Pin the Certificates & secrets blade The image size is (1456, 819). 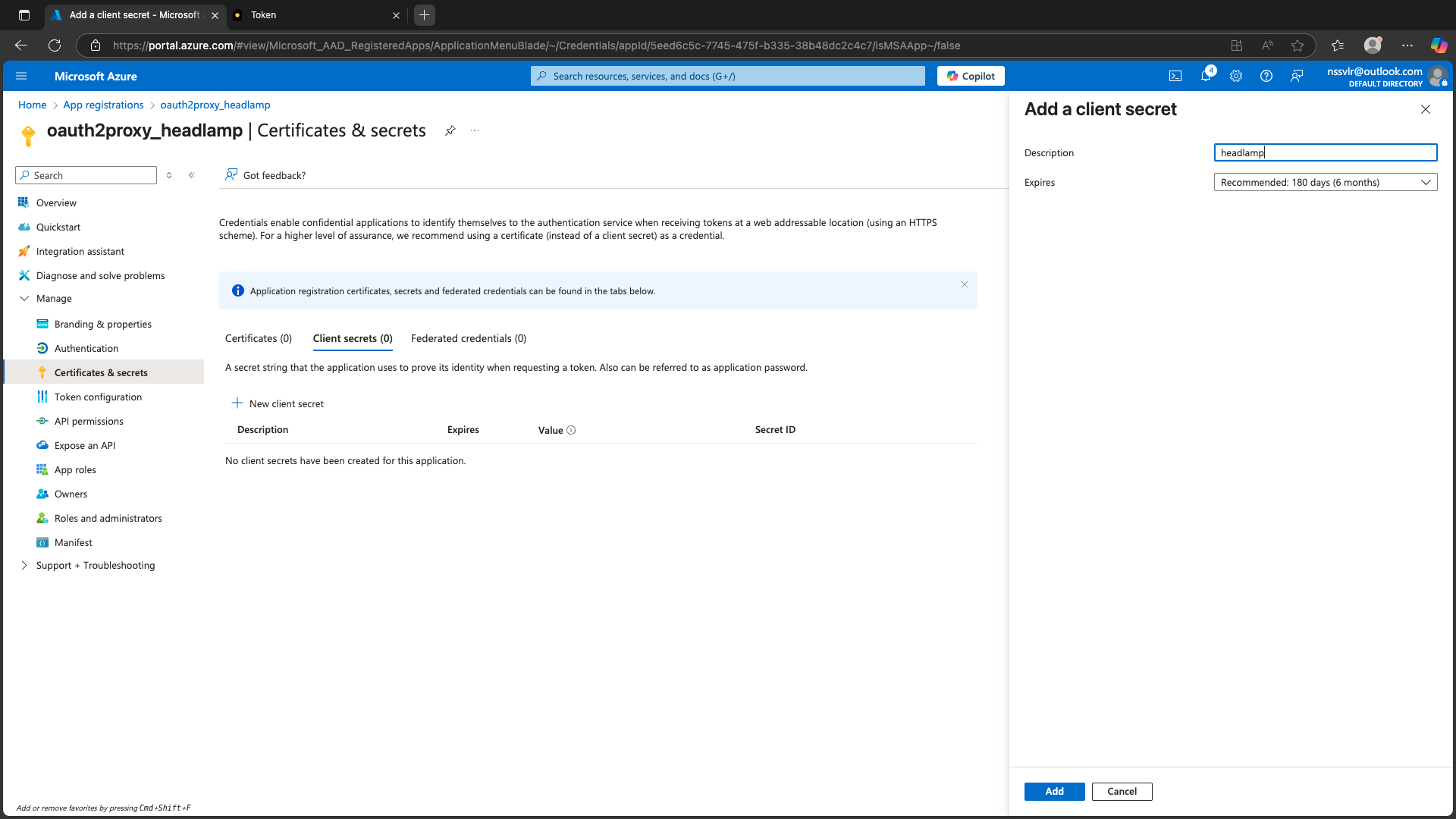click(x=450, y=130)
